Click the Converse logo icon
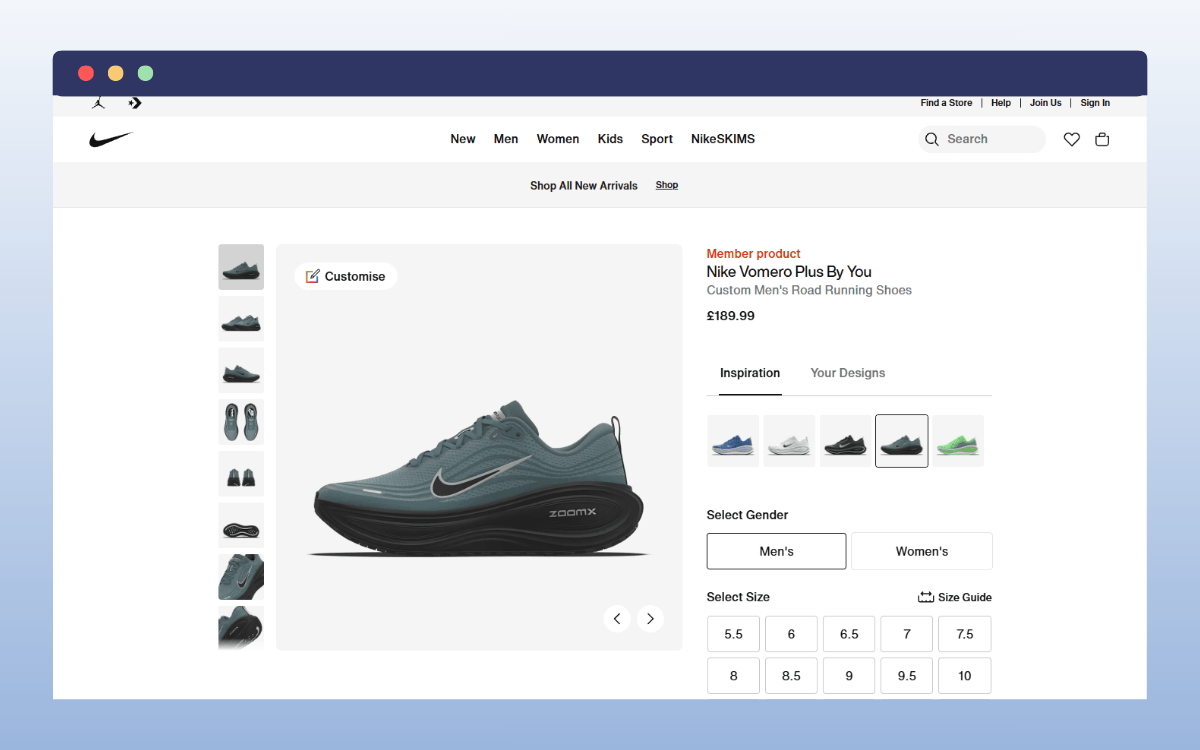 coord(134,102)
